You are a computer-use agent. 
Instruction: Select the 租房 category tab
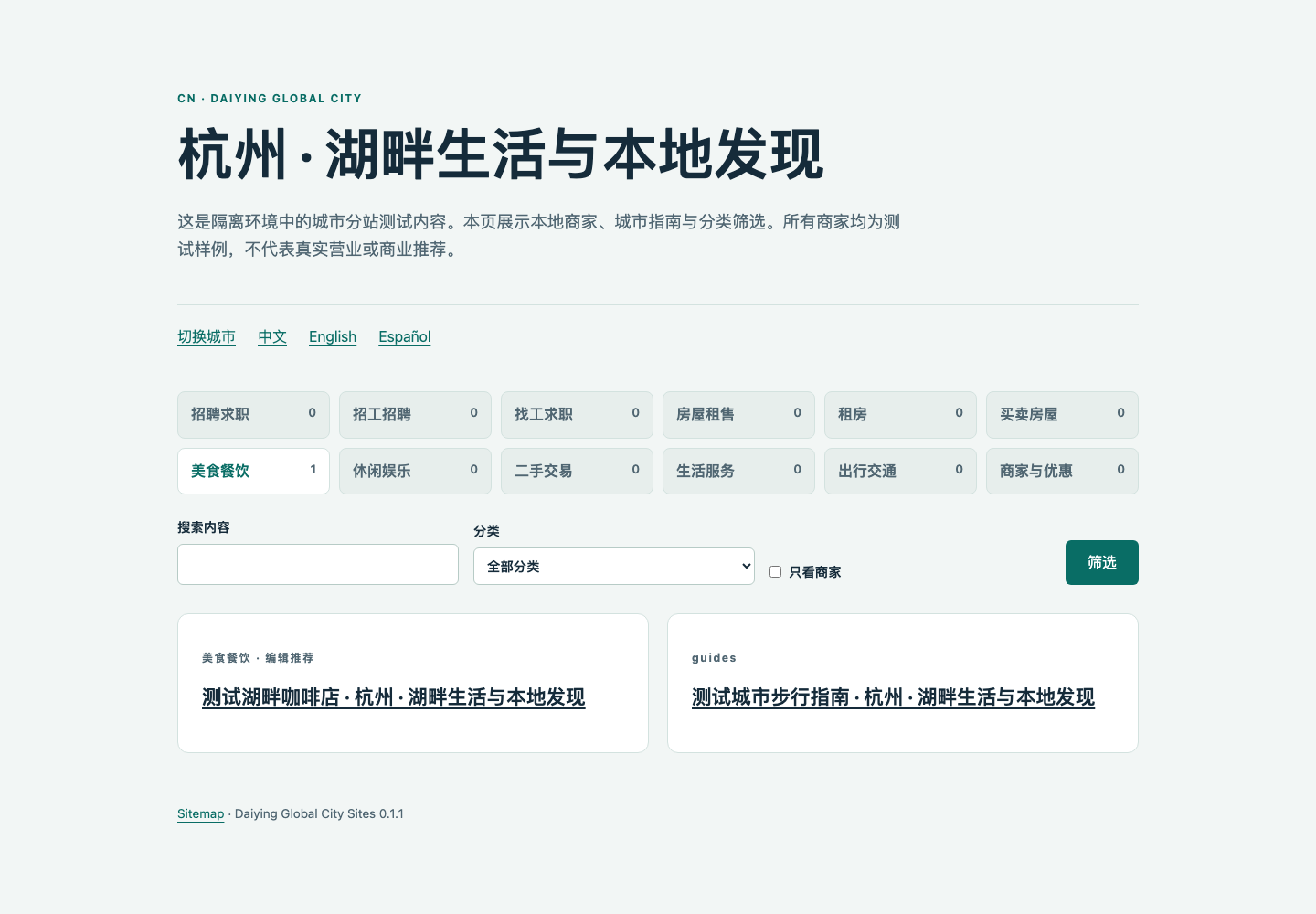pos(900,415)
